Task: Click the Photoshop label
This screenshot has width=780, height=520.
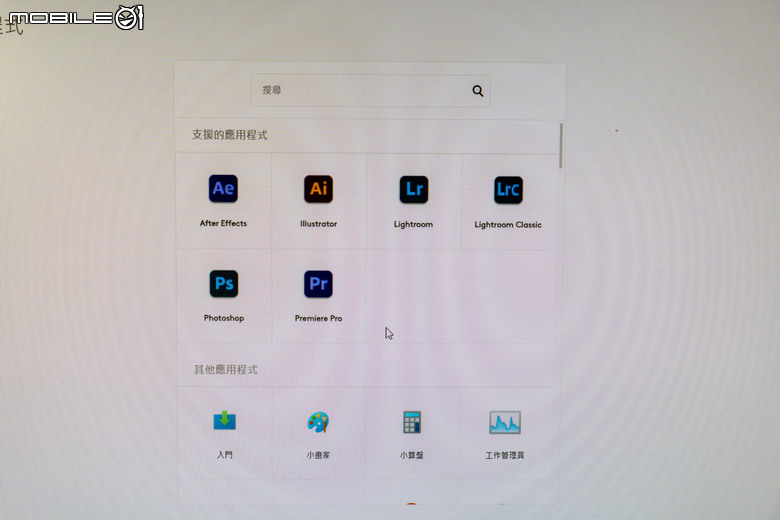Action: [x=224, y=318]
